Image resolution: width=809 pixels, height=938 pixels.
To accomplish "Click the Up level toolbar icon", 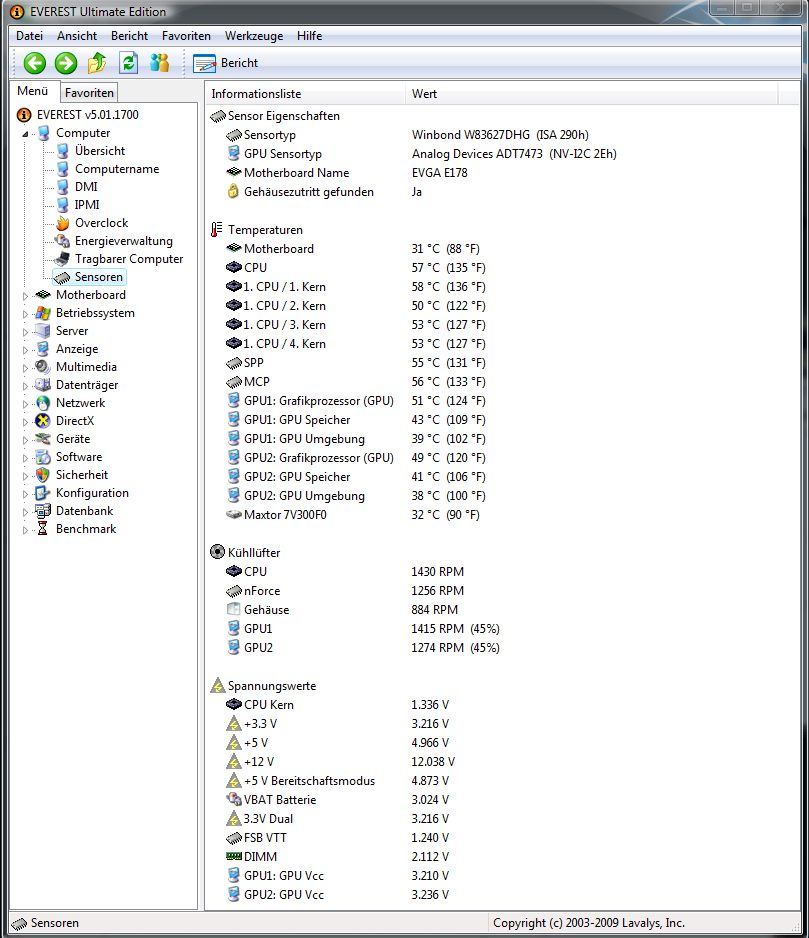I will [97, 63].
